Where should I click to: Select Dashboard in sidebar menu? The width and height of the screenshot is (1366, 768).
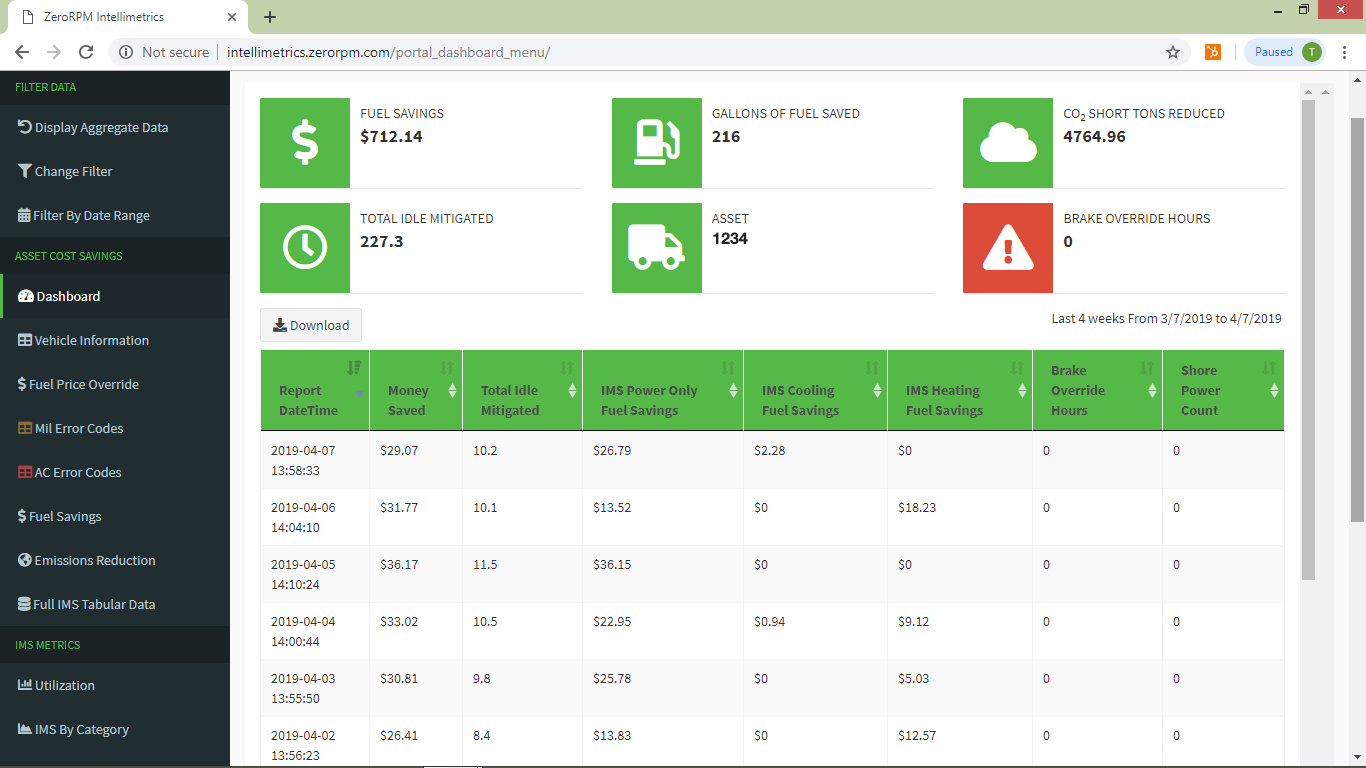click(x=115, y=296)
